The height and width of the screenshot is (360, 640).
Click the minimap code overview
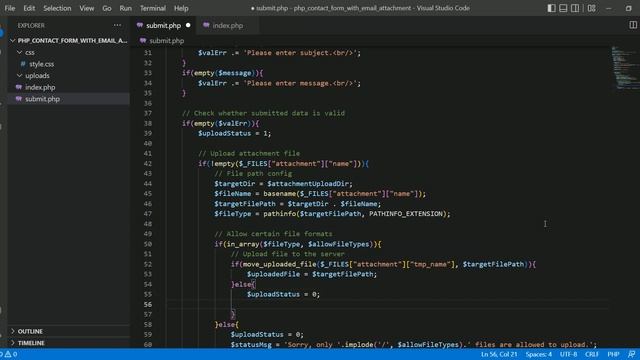(624, 68)
